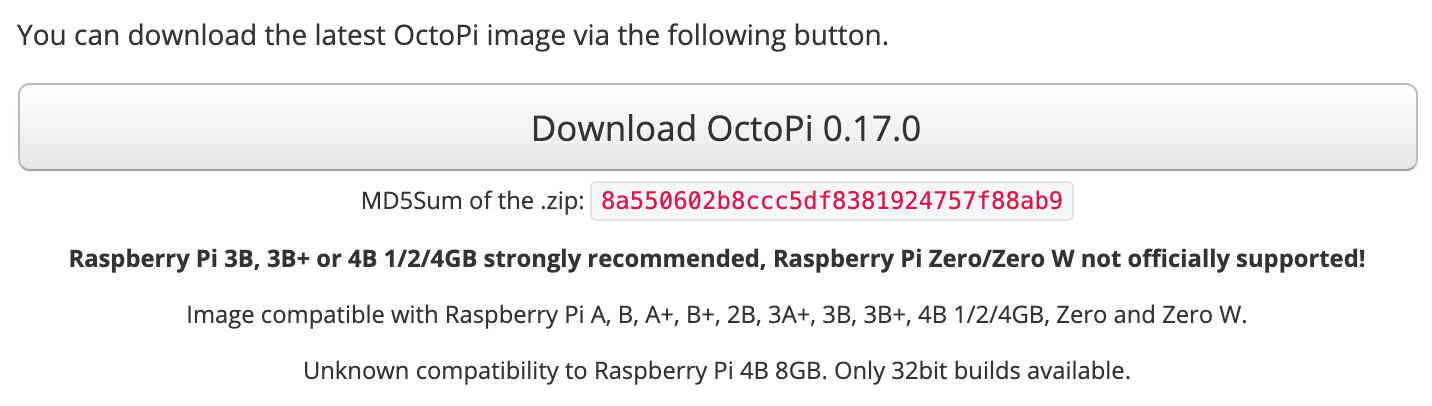
Task: Click the "You can download" text at the start
Action: pos(108,37)
